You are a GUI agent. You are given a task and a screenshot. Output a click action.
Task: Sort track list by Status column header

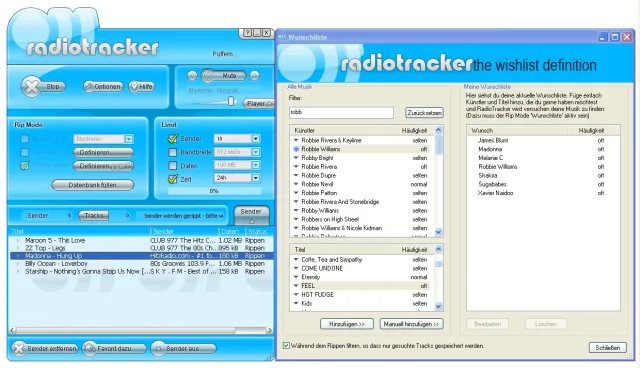coord(259,231)
